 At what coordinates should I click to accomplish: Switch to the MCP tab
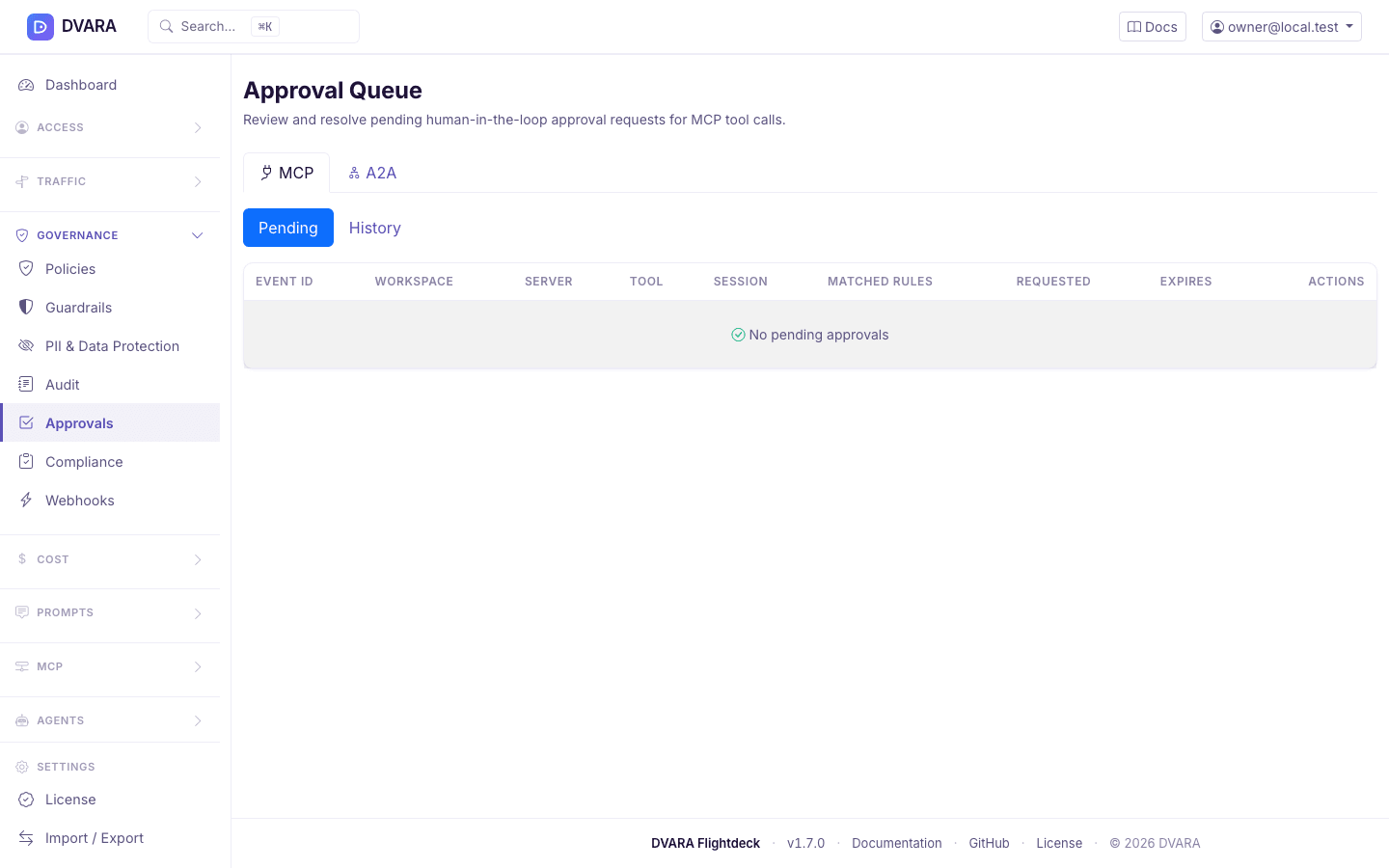(x=286, y=173)
